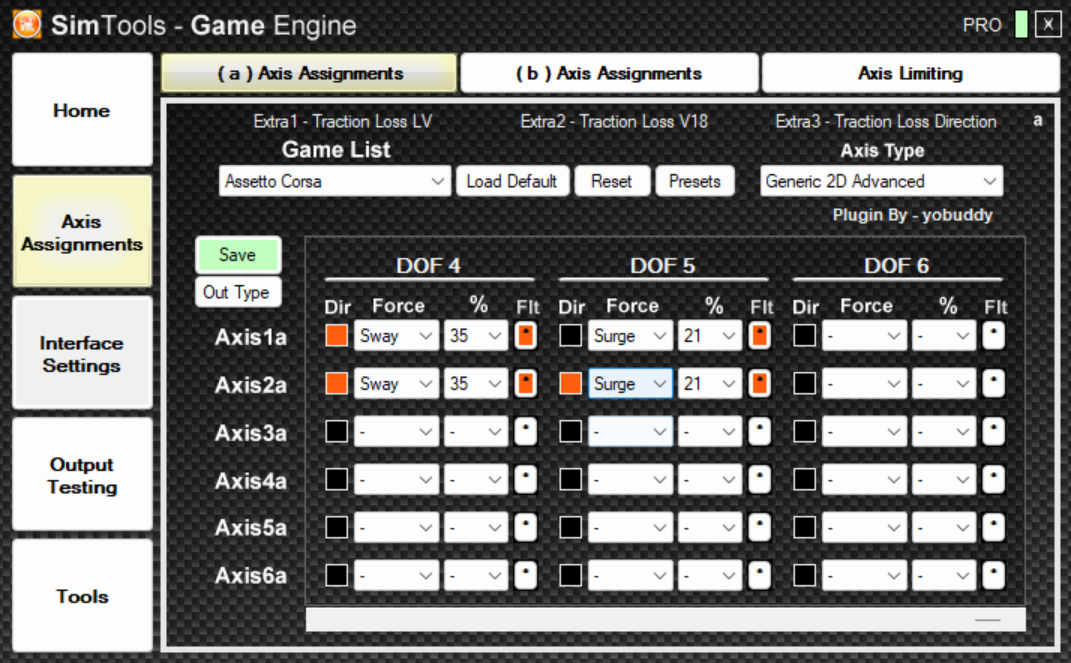Click the Load Default button
Viewport: 1071px width, 663px height.
[x=512, y=182]
